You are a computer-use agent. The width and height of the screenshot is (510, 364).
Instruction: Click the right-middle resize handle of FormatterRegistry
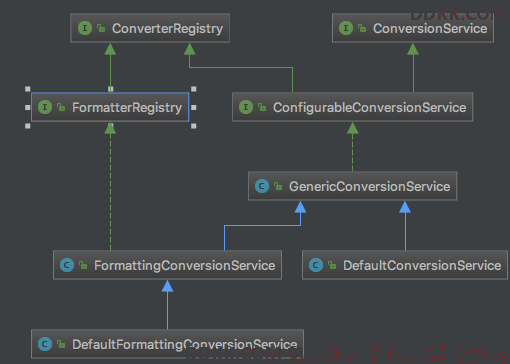click(194, 107)
